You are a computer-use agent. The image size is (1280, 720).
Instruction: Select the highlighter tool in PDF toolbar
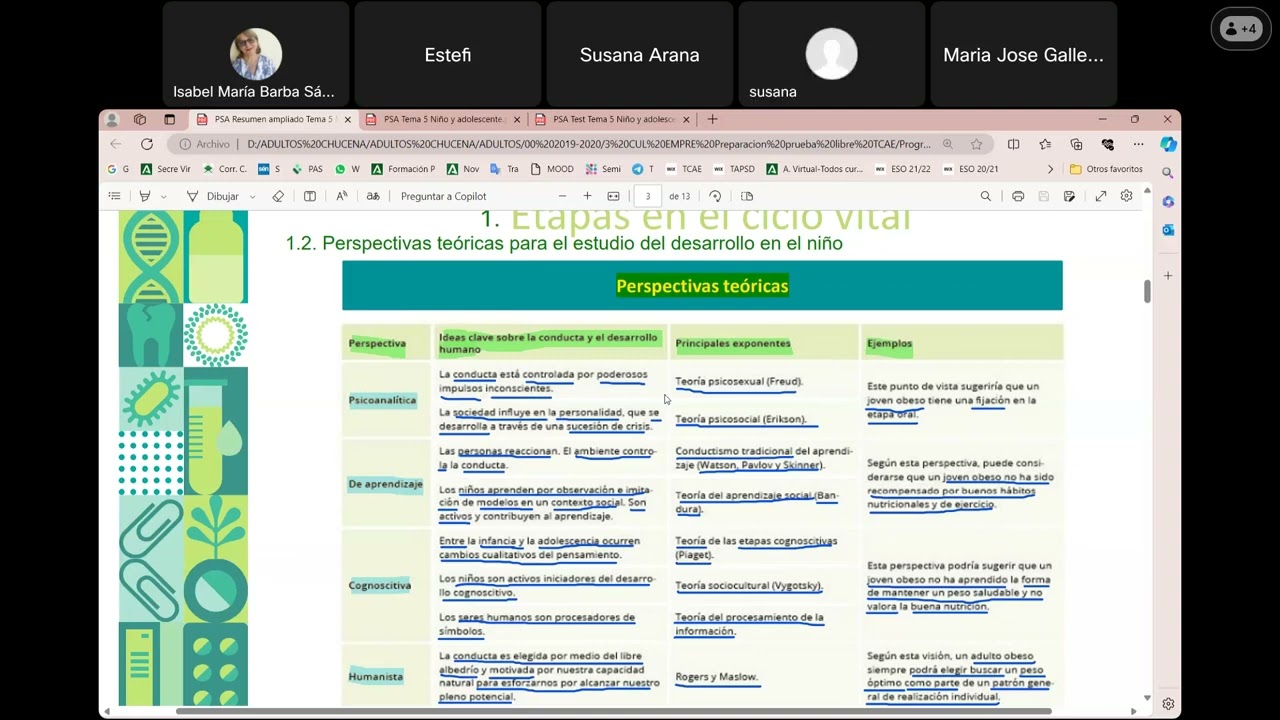[145, 196]
